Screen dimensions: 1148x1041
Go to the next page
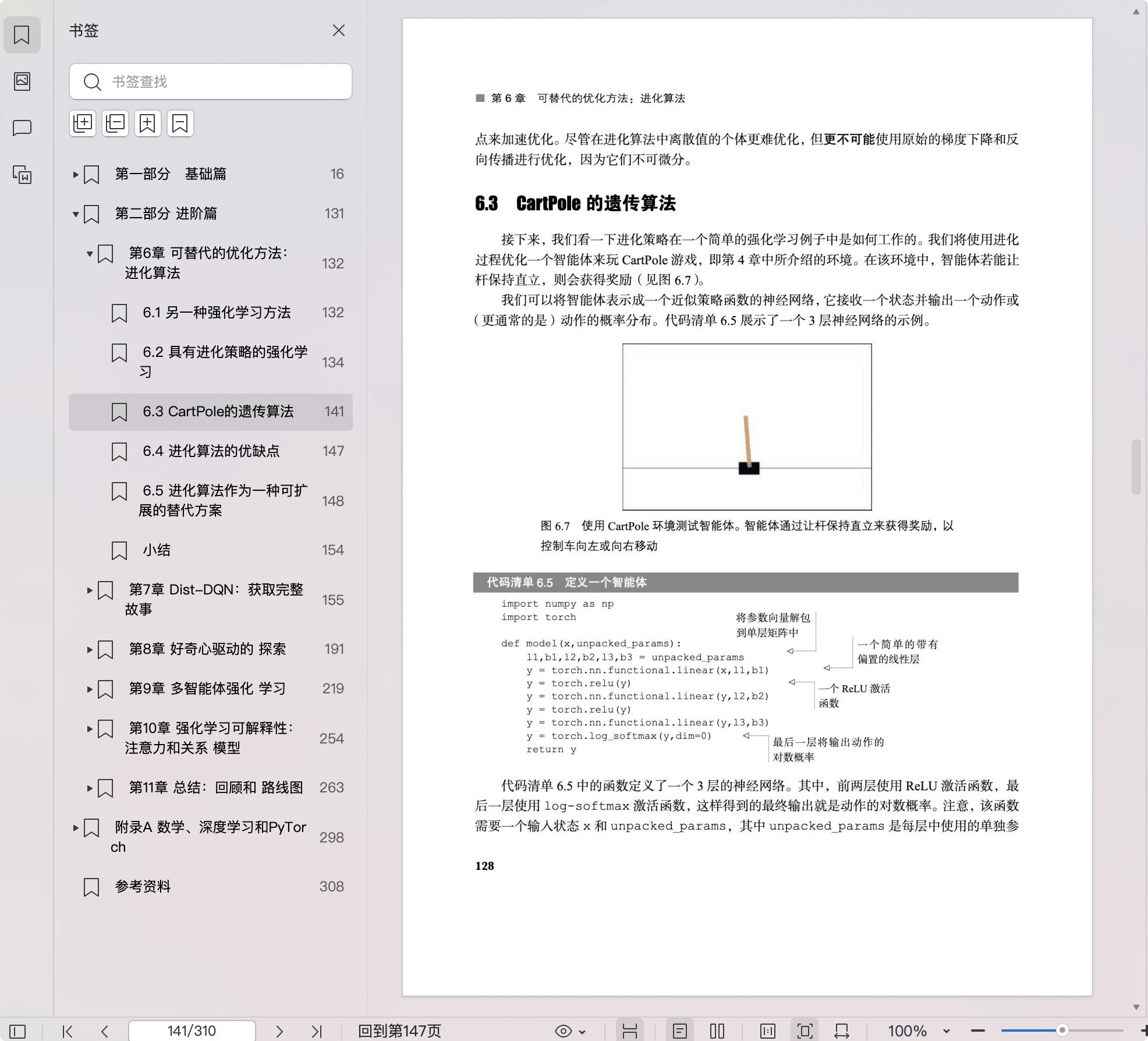tap(279, 1031)
